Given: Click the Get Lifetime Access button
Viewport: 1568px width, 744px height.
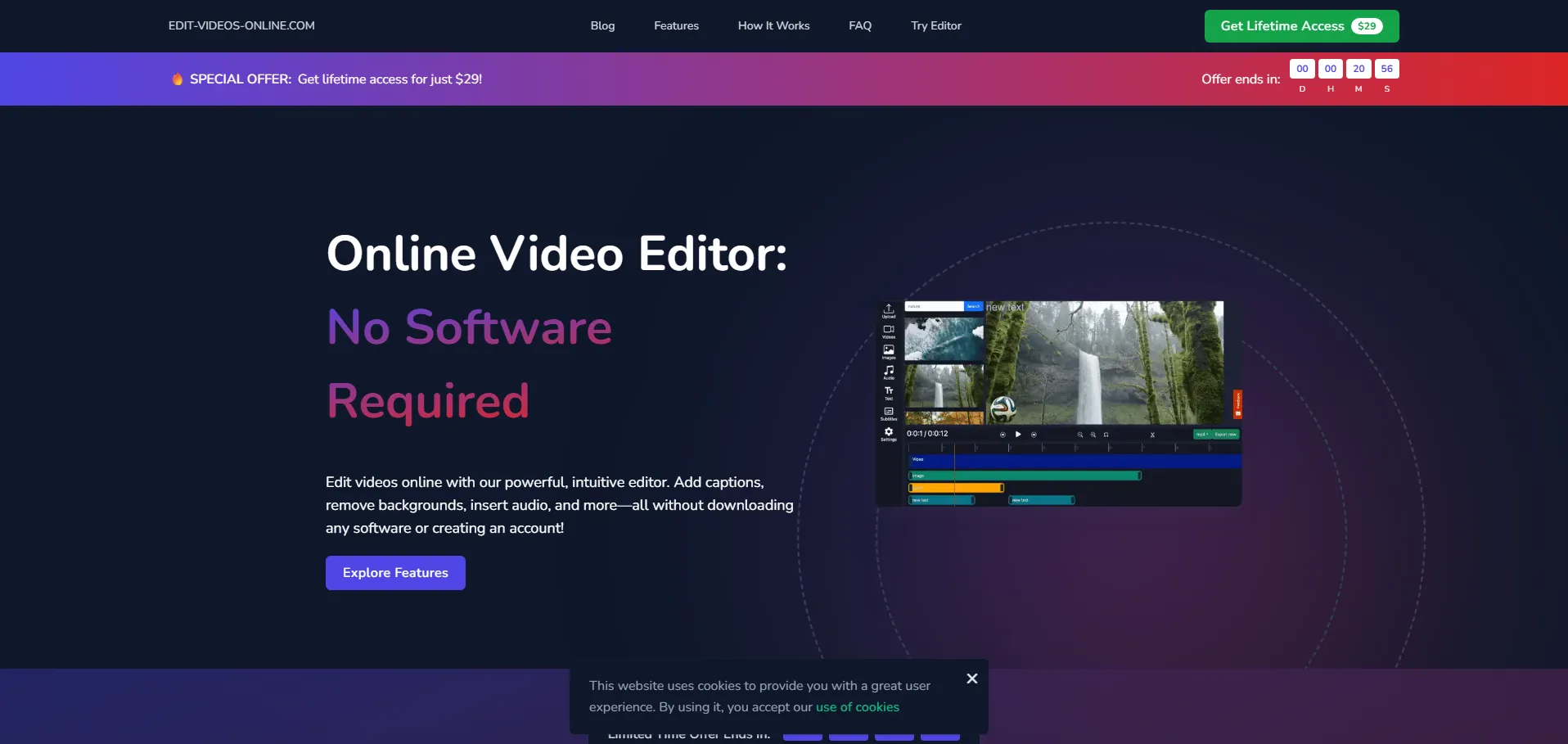Looking at the screenshot, I should 1300,26.
